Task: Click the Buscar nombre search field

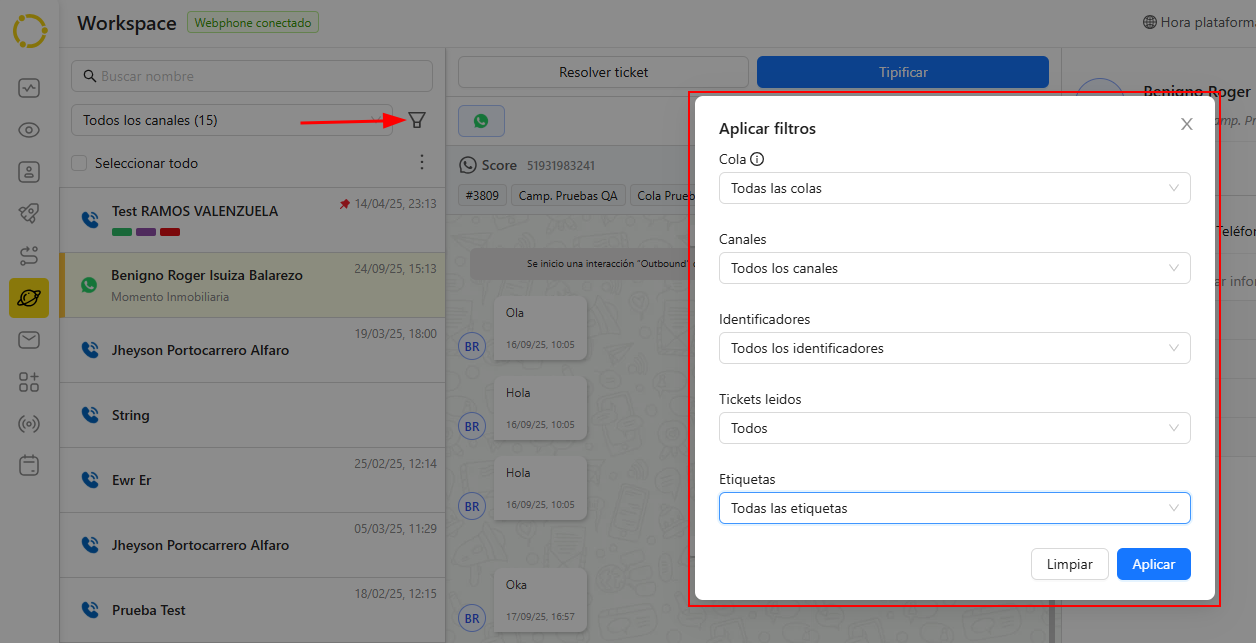Action: (252, 76)
